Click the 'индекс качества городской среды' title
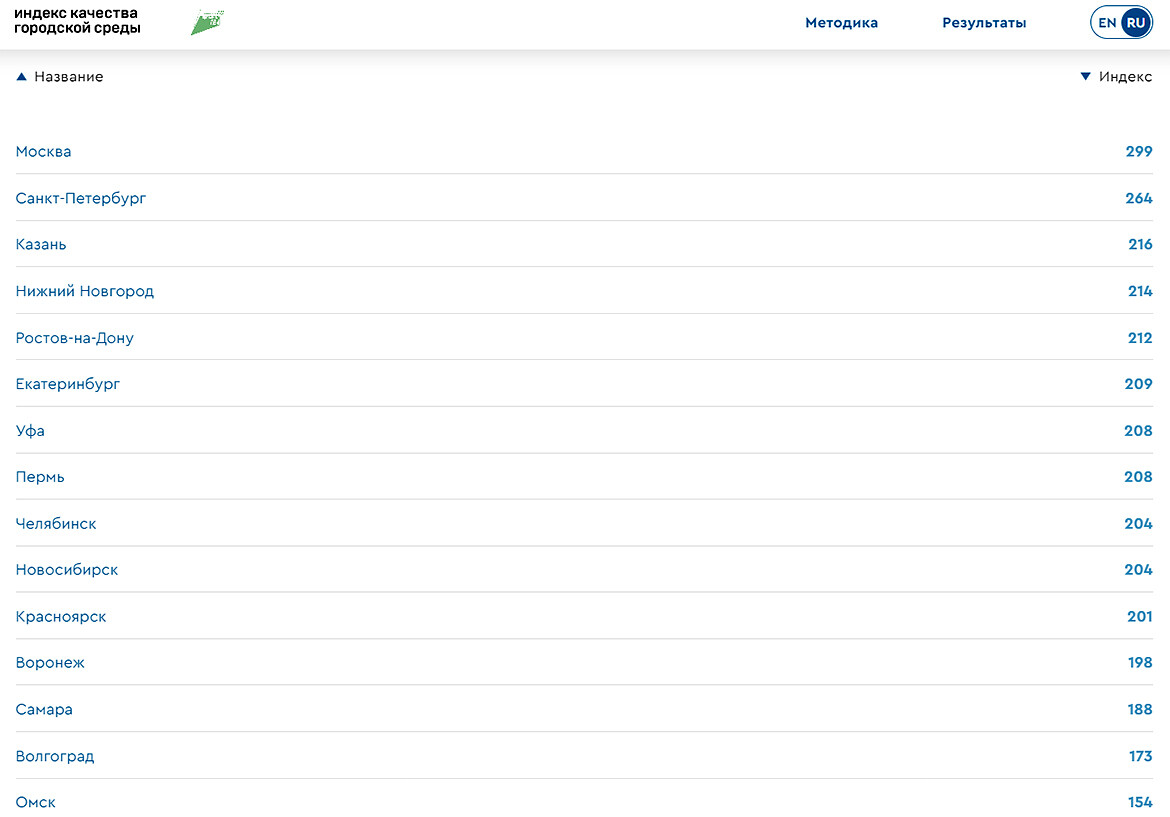Screen dimensions: 1170x817 (x=77, y=22)
